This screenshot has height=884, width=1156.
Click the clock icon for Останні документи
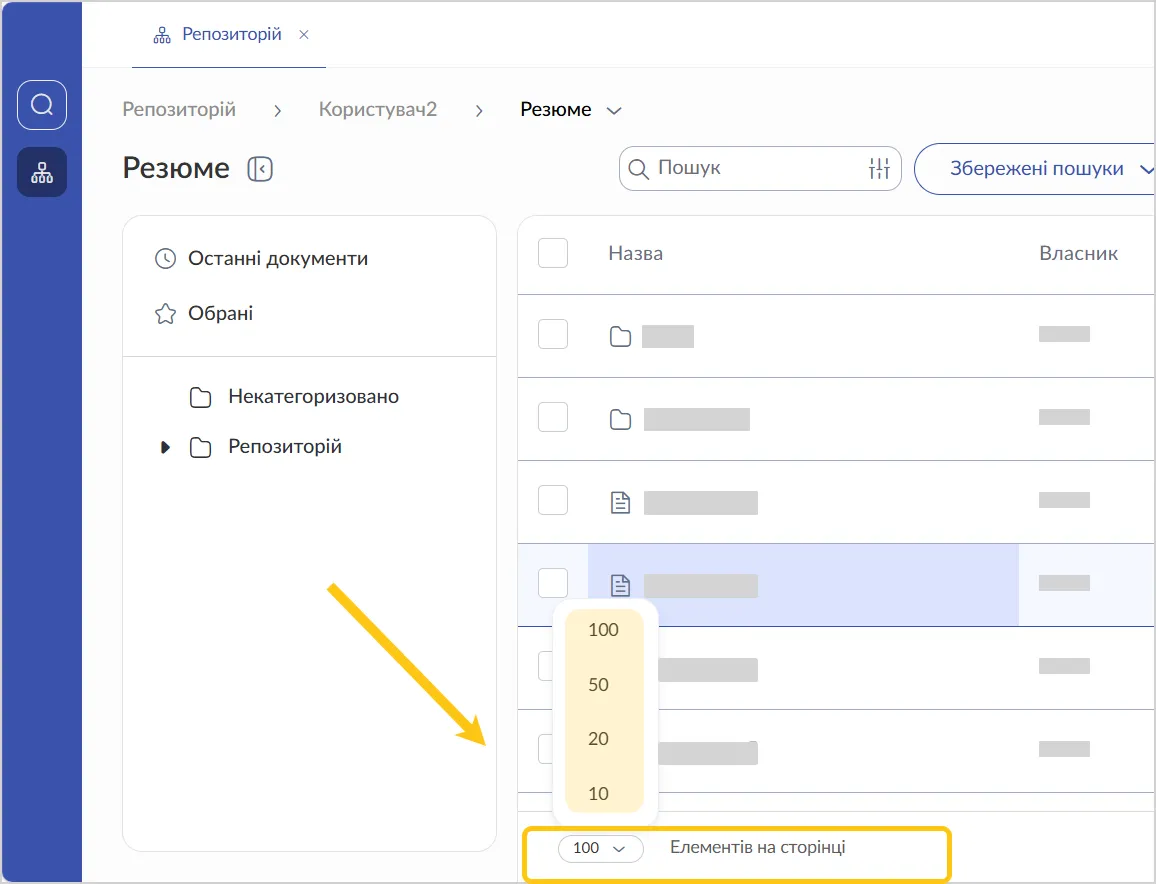click(x=165, y=259)
